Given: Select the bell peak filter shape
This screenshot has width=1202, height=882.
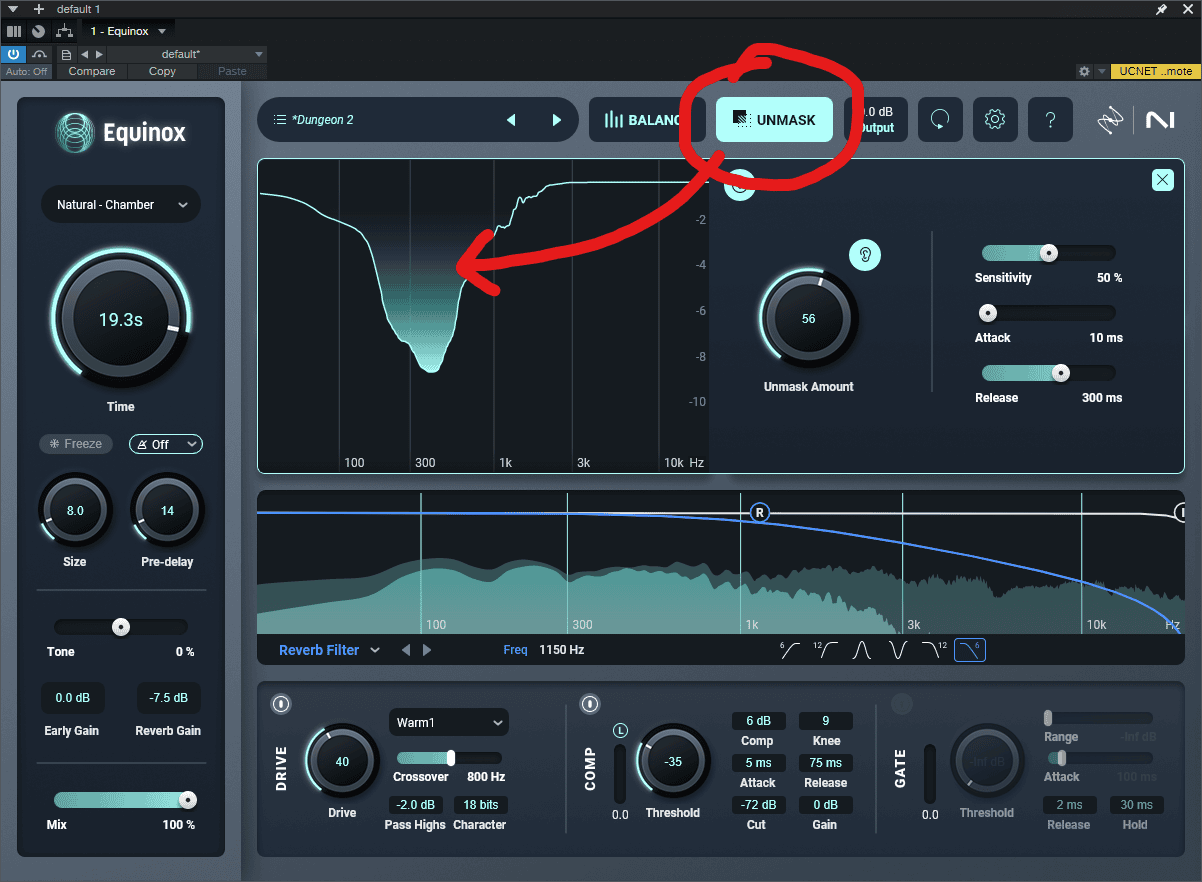Looking at the screenshot, I should pyautogui.click(x=862, y=650).
